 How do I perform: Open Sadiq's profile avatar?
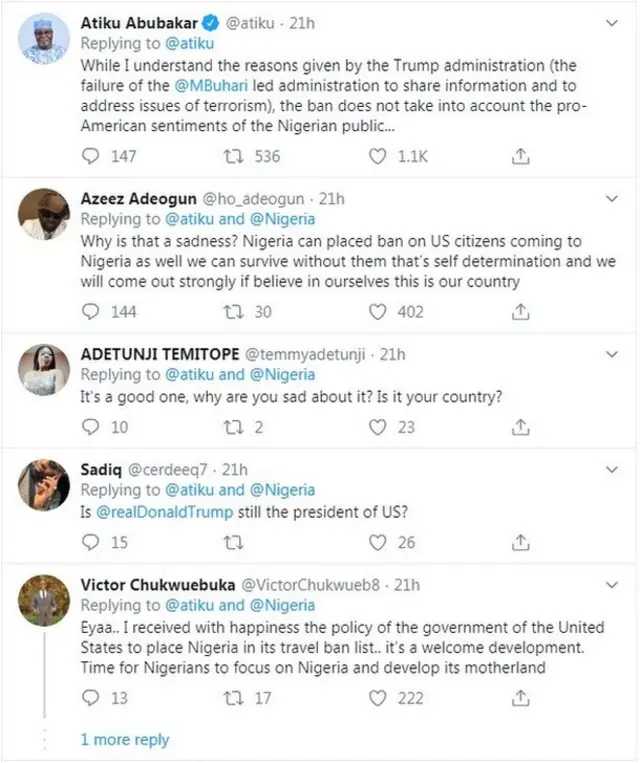tap(44, 486)
